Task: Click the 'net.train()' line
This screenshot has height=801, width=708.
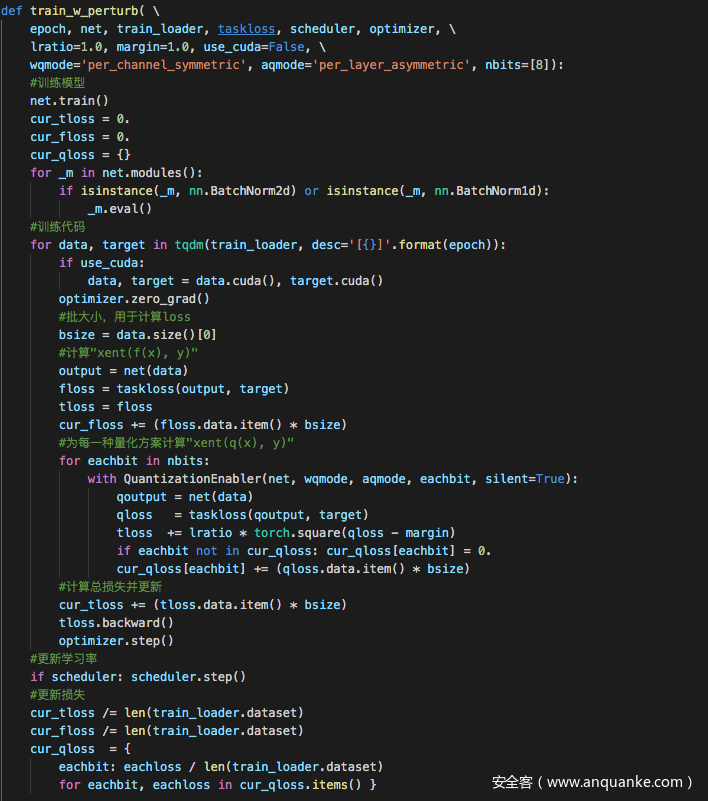Action: point(69,101)
